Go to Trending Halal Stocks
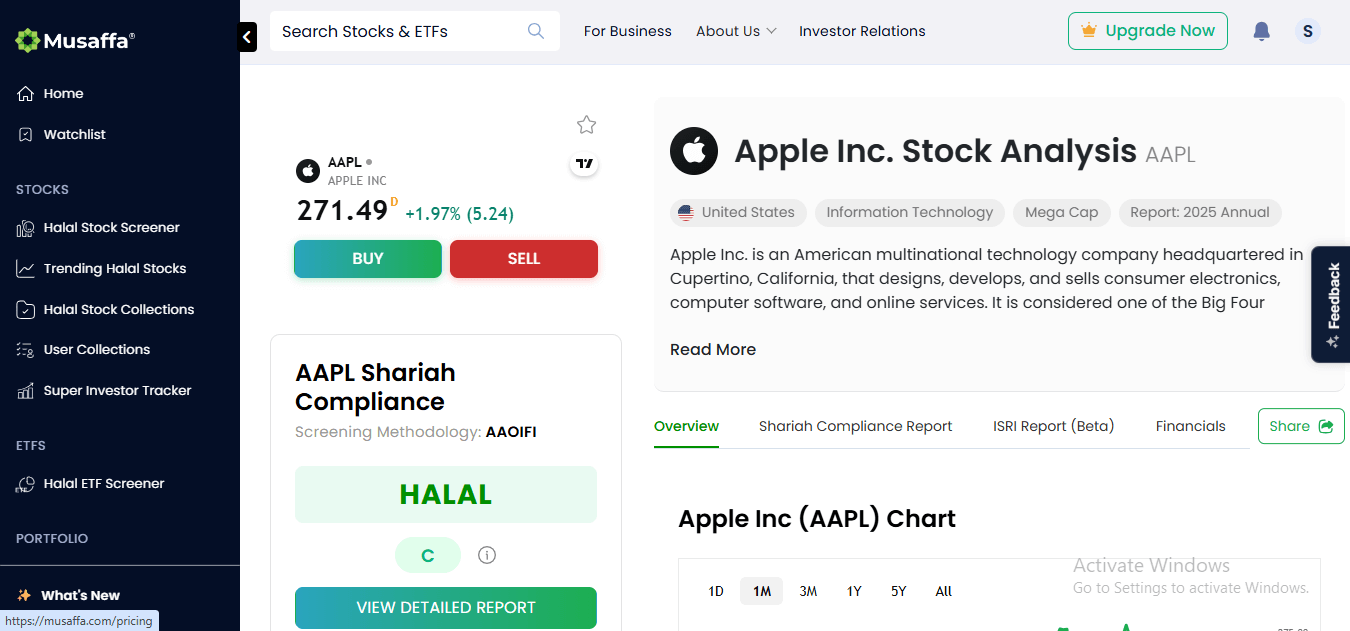The width and height of the screenshot is (1350, 631). (x=114, y=269)
